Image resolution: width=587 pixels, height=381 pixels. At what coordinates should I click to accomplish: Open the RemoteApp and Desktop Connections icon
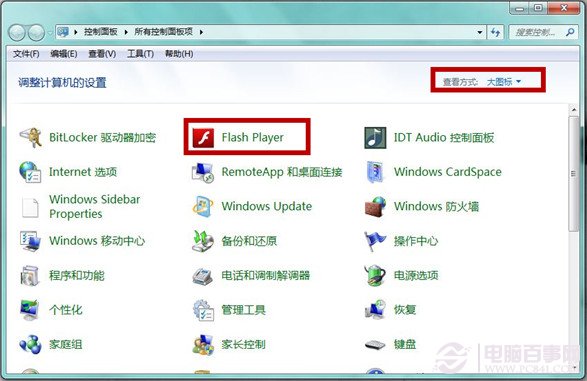(x=203, y=172)
